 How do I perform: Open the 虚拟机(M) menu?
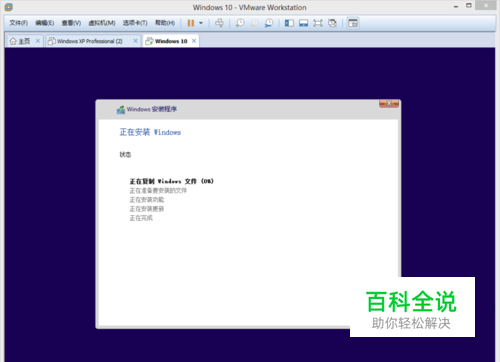point(102,23)
